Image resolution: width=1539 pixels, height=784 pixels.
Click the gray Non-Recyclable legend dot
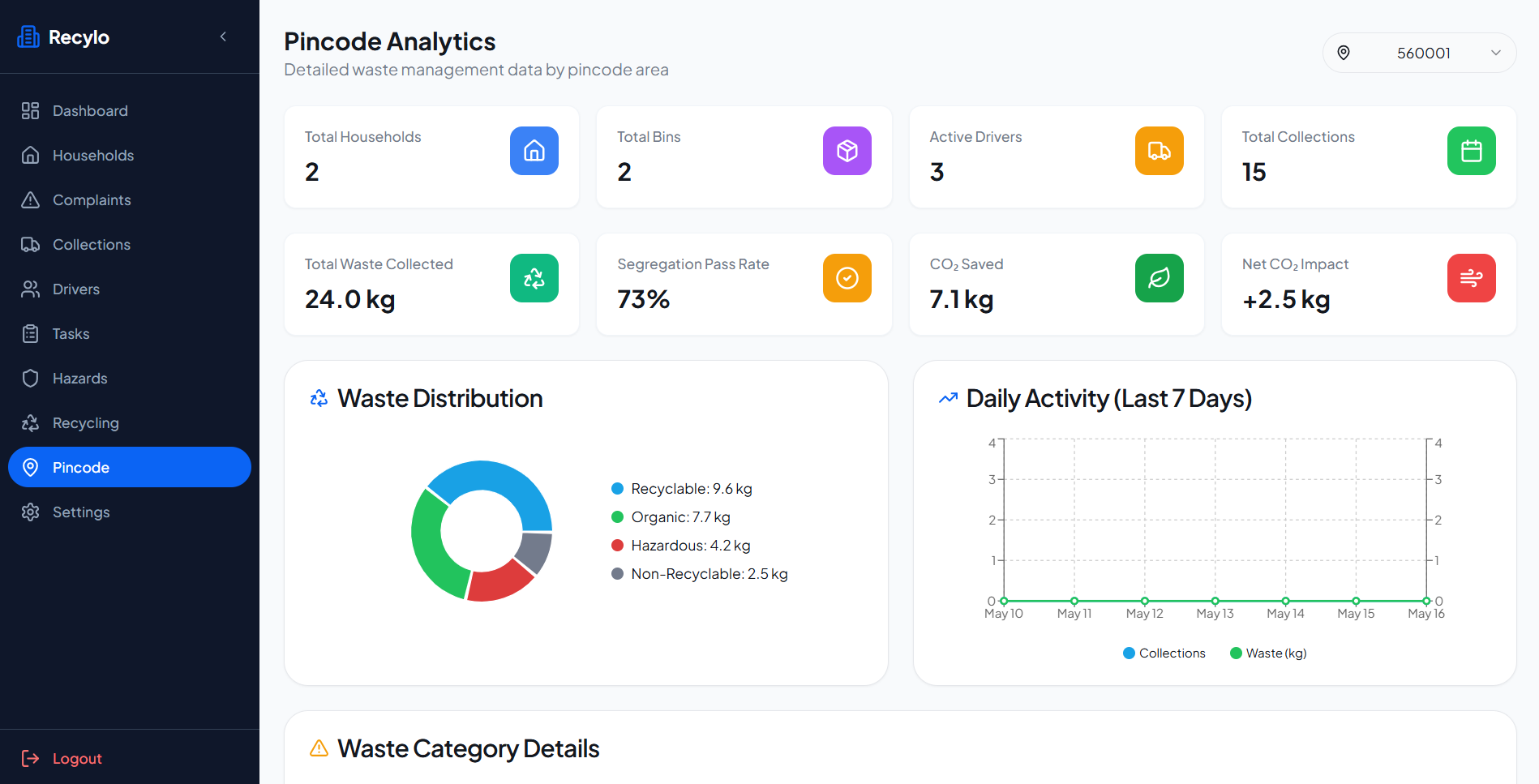pos(617,574)
